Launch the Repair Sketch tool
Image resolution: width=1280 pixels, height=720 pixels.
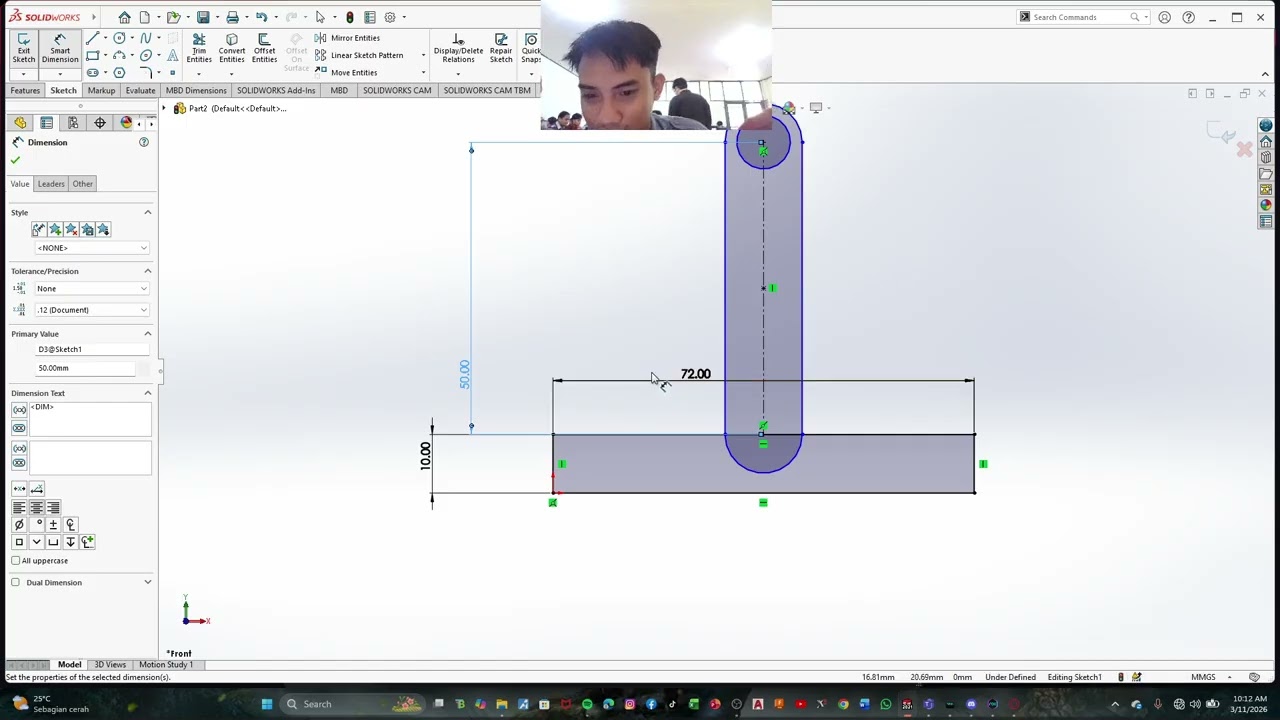[x=501, y=48]
